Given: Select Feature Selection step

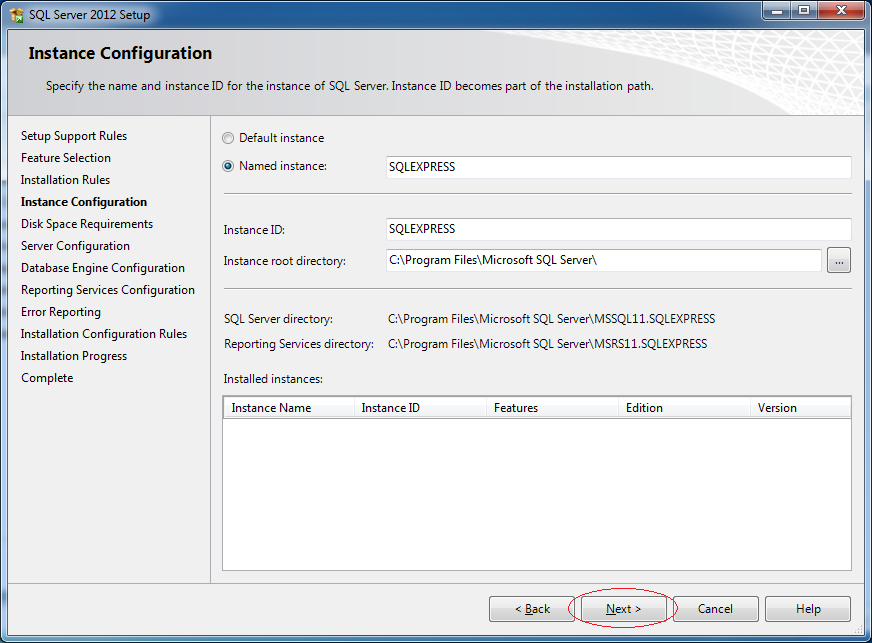Looking at the screenshot, I should [66, 158].
